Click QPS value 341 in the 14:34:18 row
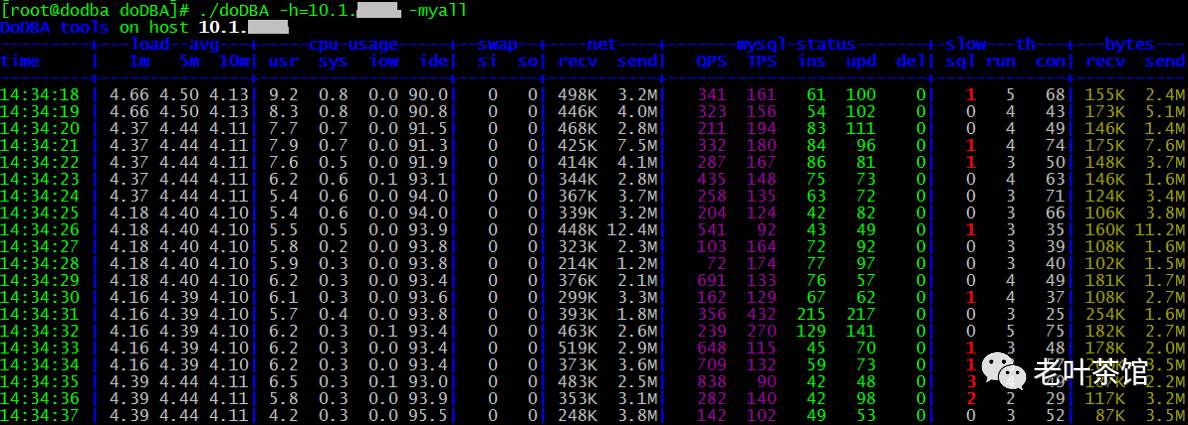The image size is (1188, 425). coord(712,95)
